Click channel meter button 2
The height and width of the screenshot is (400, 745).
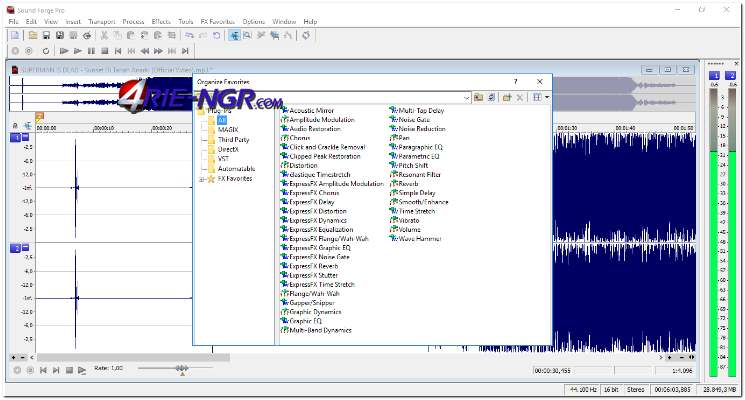click(731, 76)
